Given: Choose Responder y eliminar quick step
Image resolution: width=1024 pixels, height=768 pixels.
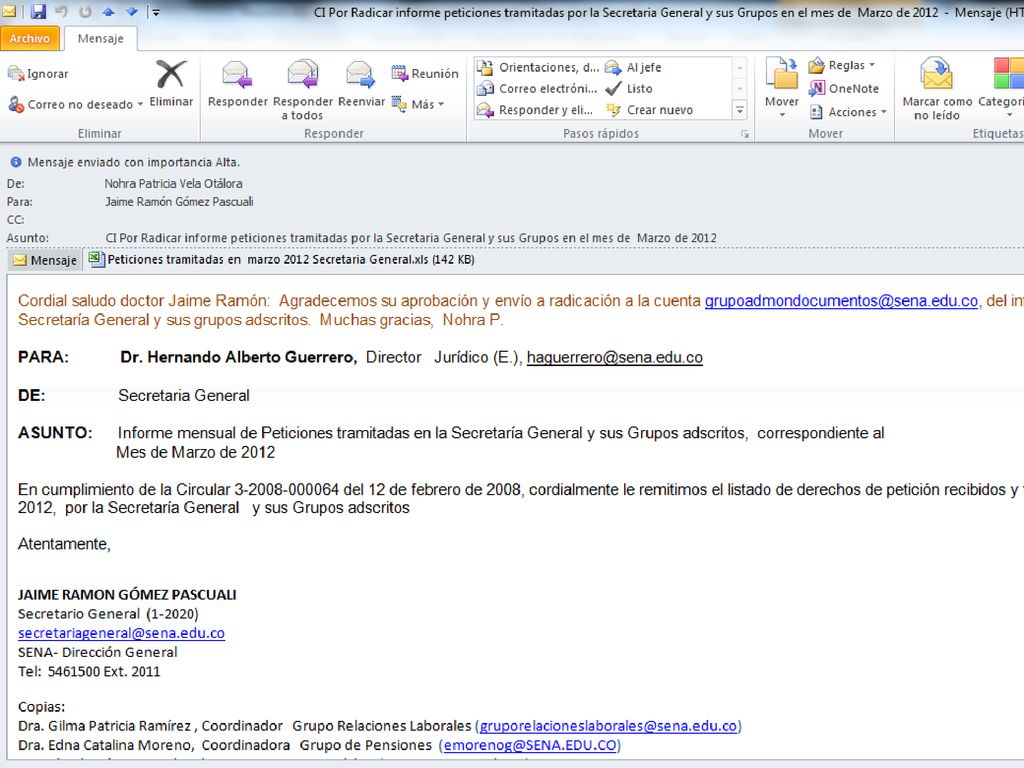Looking at the screenshot, I should pos(535,110).
